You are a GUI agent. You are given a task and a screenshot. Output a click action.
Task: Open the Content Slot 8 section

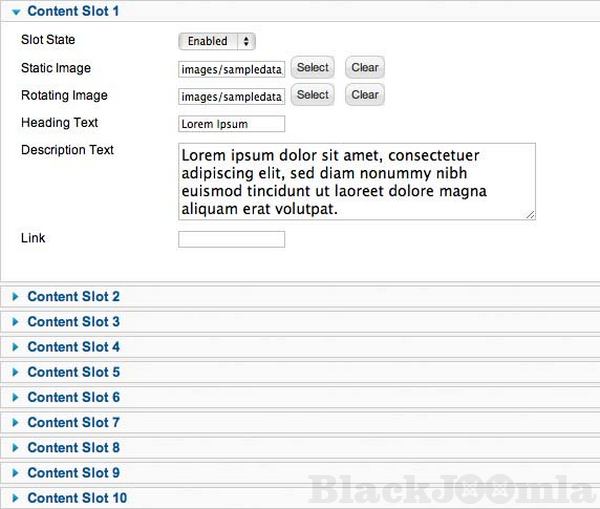tap(73, 448)
